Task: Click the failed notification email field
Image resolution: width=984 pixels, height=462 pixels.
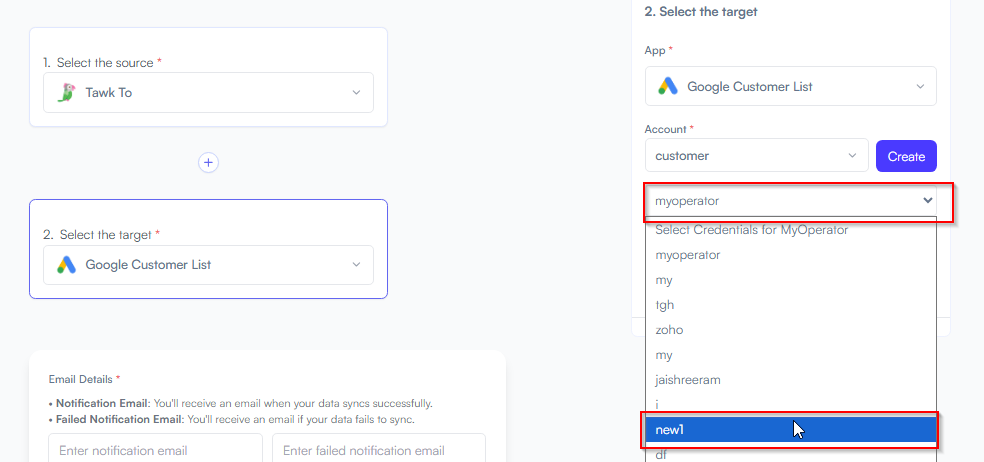Action: tap(378, 449)
